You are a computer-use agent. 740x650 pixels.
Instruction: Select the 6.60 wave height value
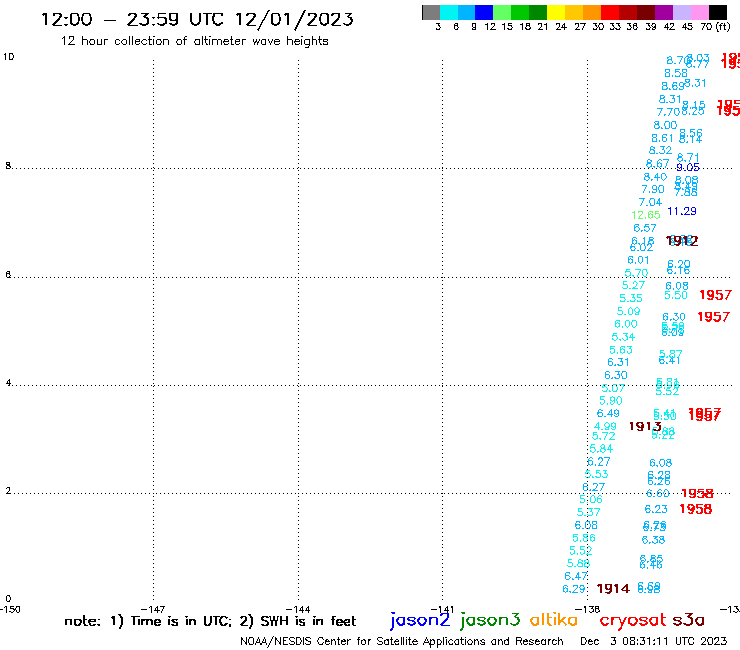click(658, 494)
